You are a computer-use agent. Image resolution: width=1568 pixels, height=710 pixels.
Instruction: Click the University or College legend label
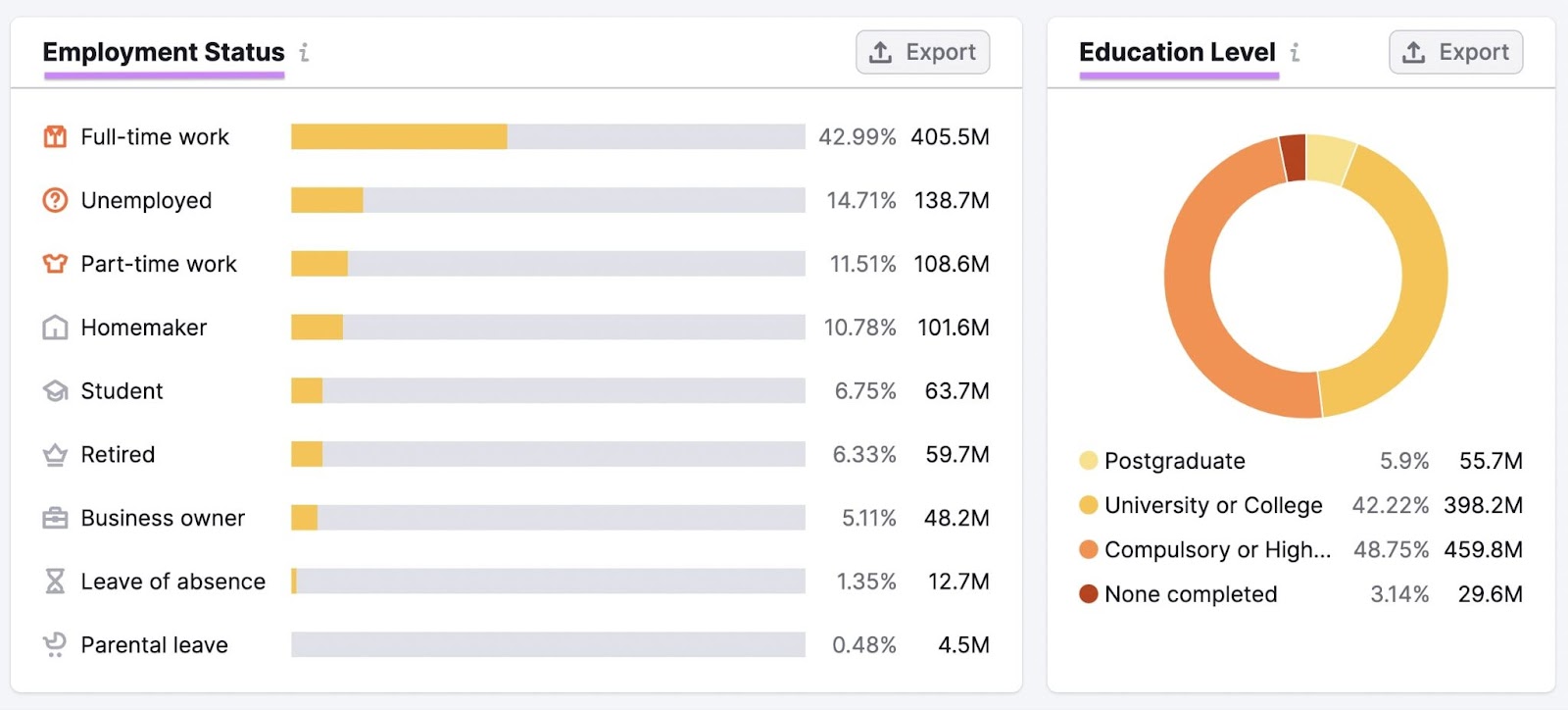(x=1212, y=505)
